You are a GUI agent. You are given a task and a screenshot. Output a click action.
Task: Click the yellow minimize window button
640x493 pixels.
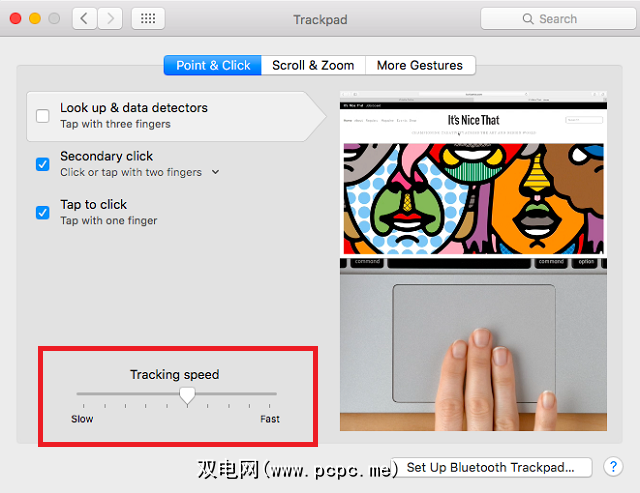click(35, 19)
